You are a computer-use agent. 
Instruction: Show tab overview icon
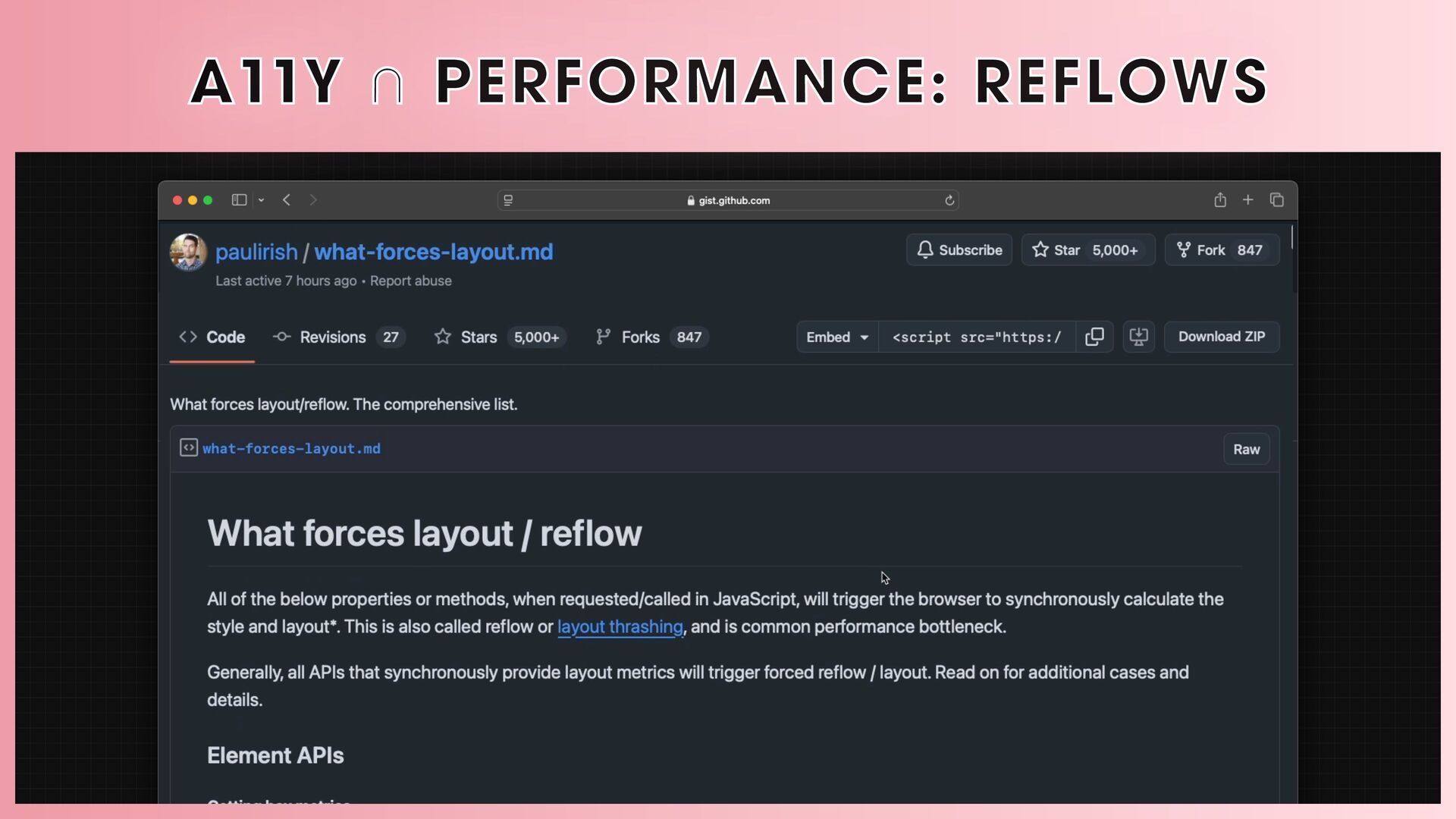click(1277, 200)
